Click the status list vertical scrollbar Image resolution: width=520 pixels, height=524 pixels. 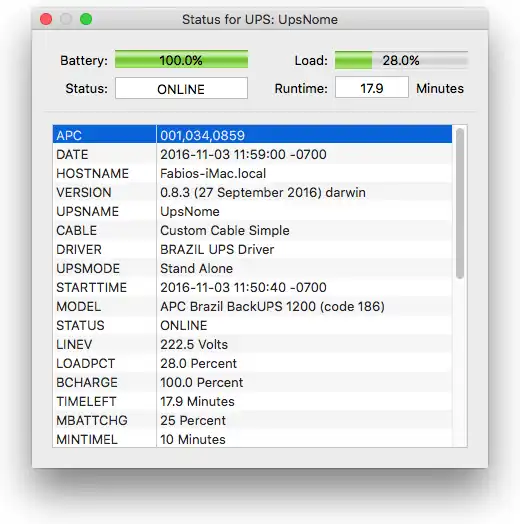click(x=460, y=203)
